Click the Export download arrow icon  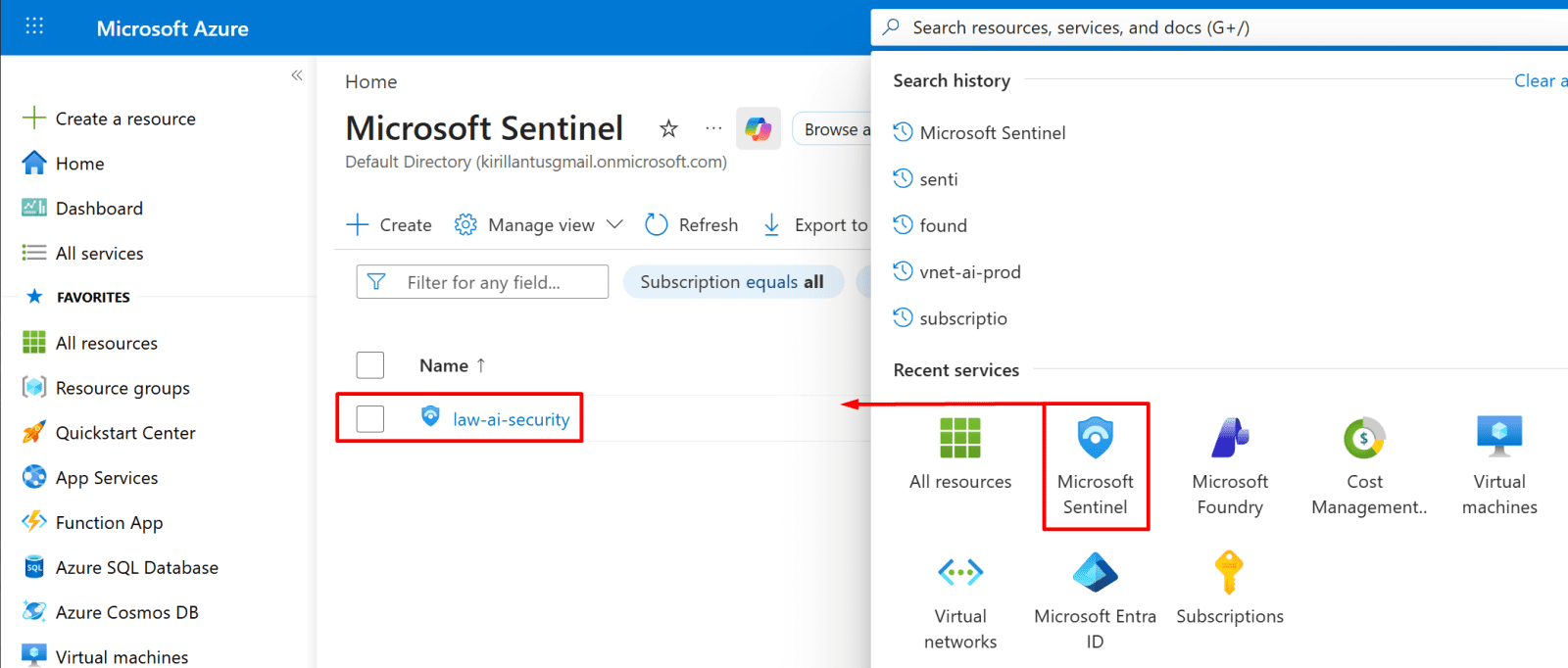[772, 225]
